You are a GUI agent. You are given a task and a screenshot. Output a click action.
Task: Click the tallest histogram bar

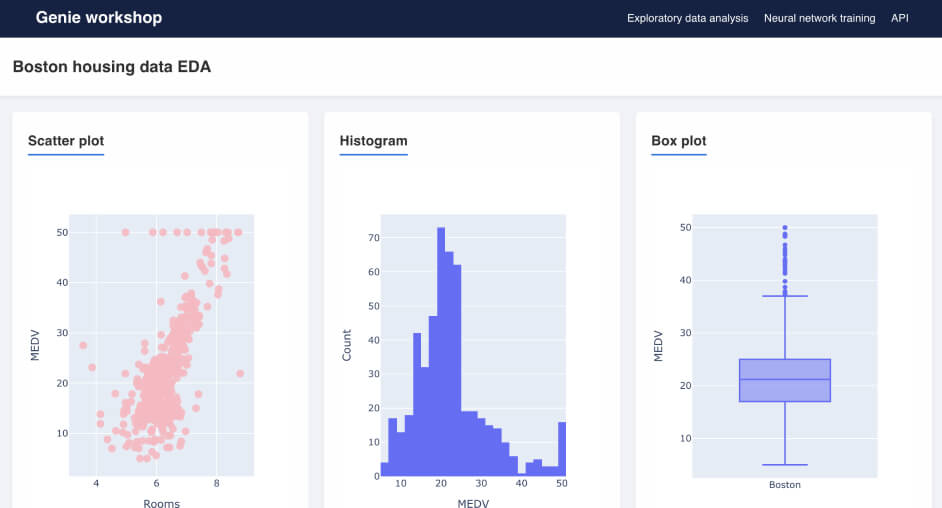tap(441, 350)
